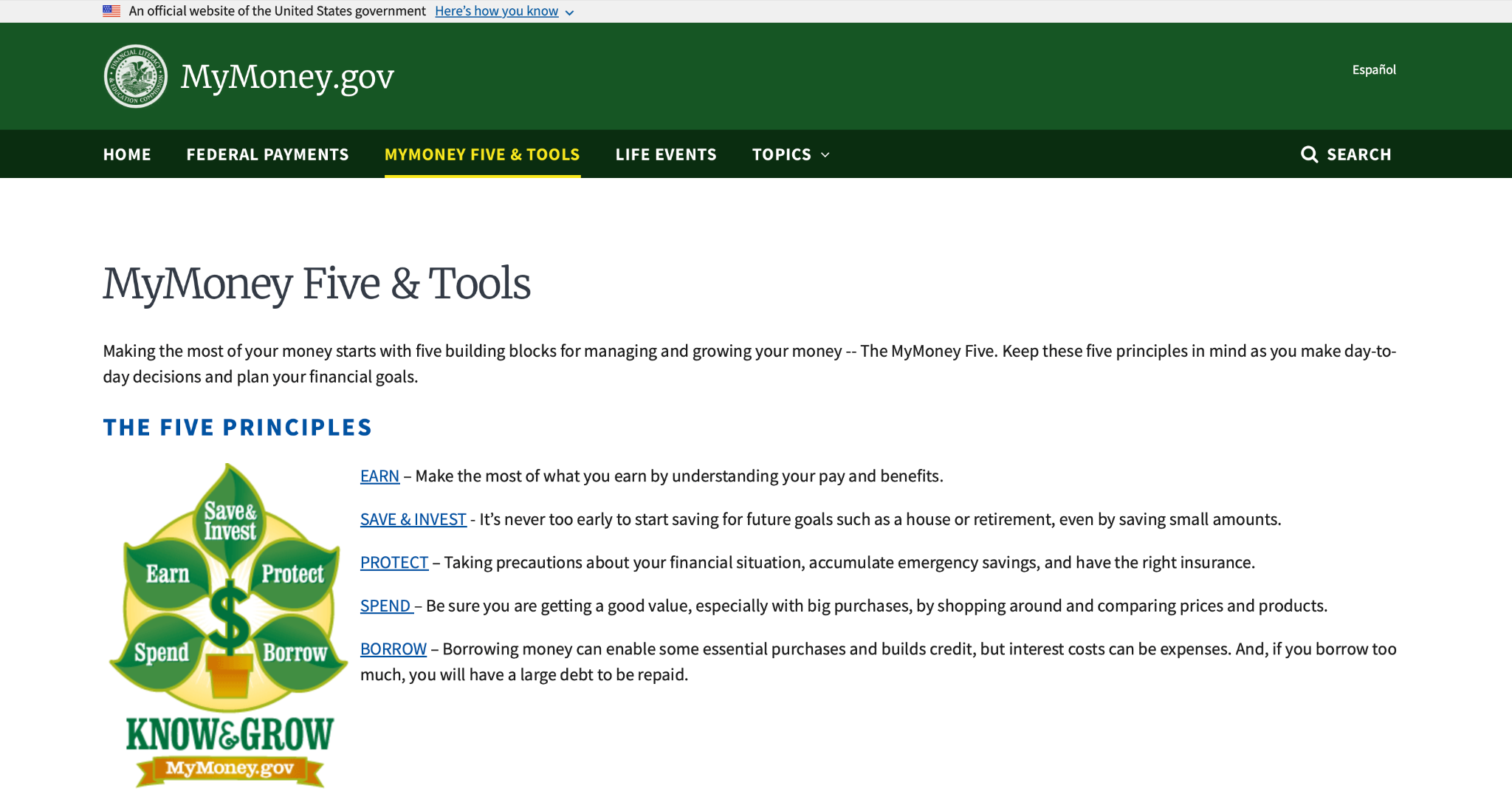Open the EARN principle link
The height and width of the screenshot is (794, 1512).
click(379, 476)
